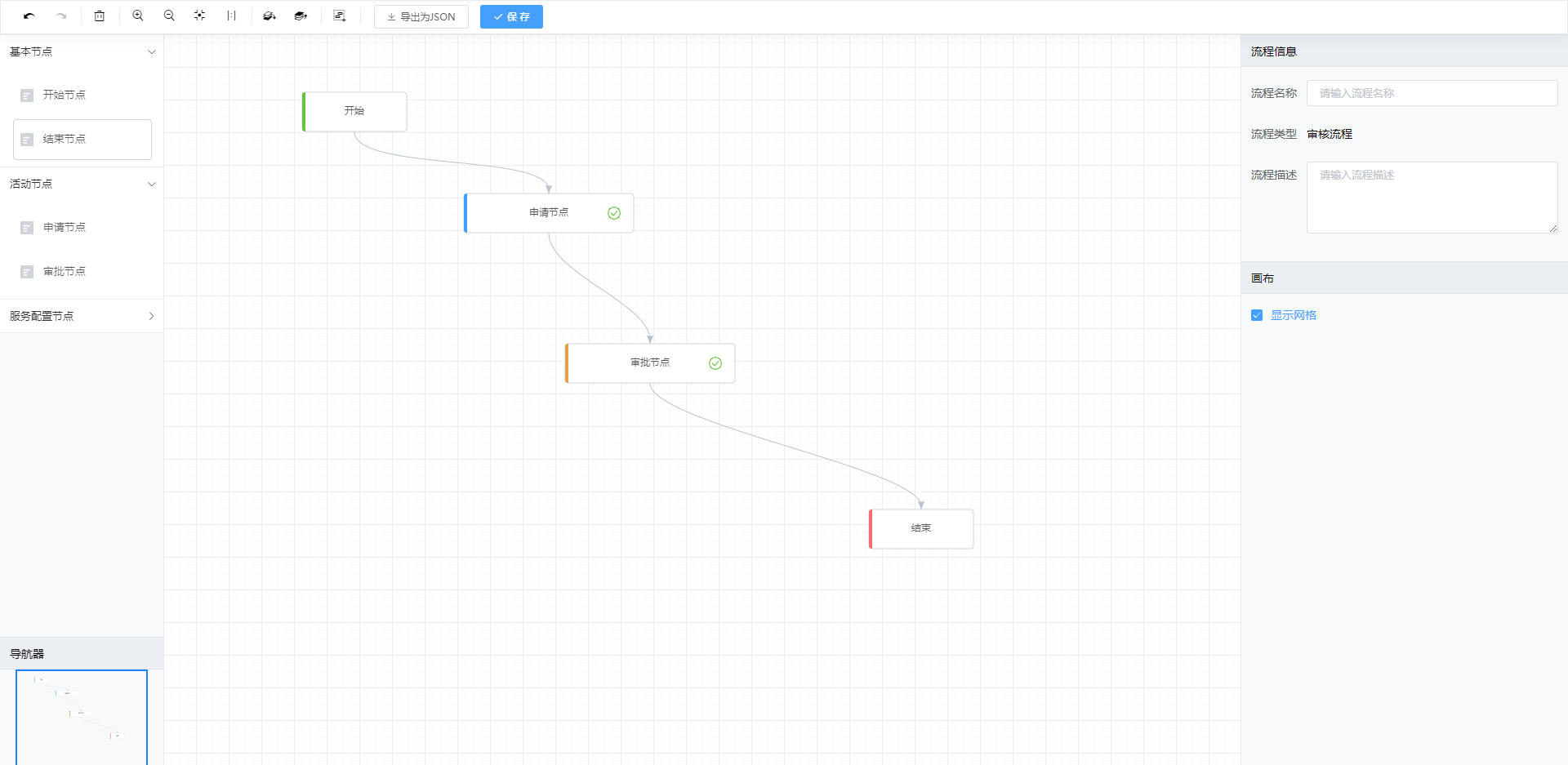Viewport: 1568px width, 765px height.
Task: Click the 导出为JSON button
Action: click(x=421, y=17)
